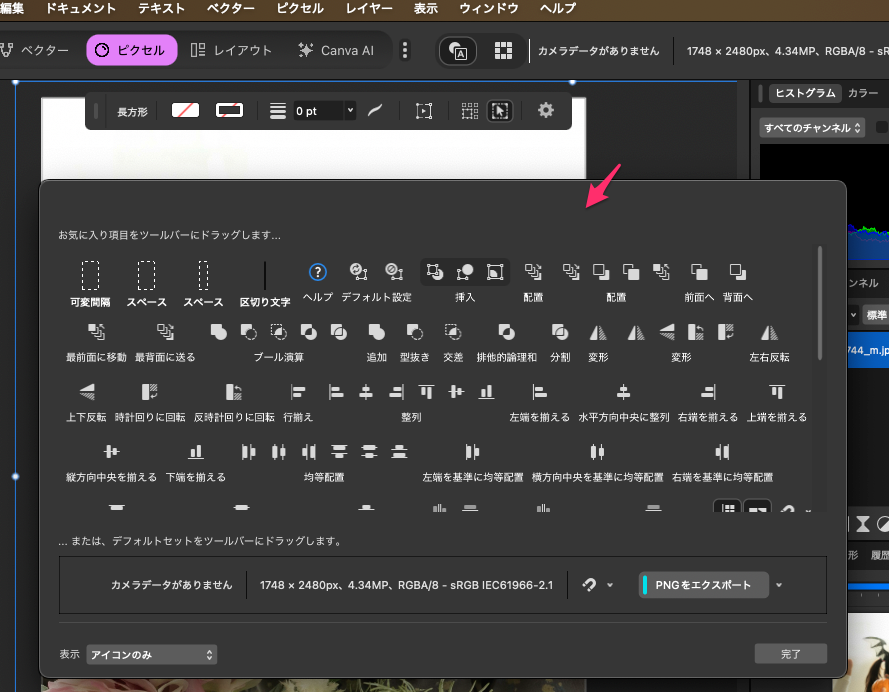Open the すべてのチャンネル dropdown
Screen dimensions: 889x692
[x=812, y=128]
